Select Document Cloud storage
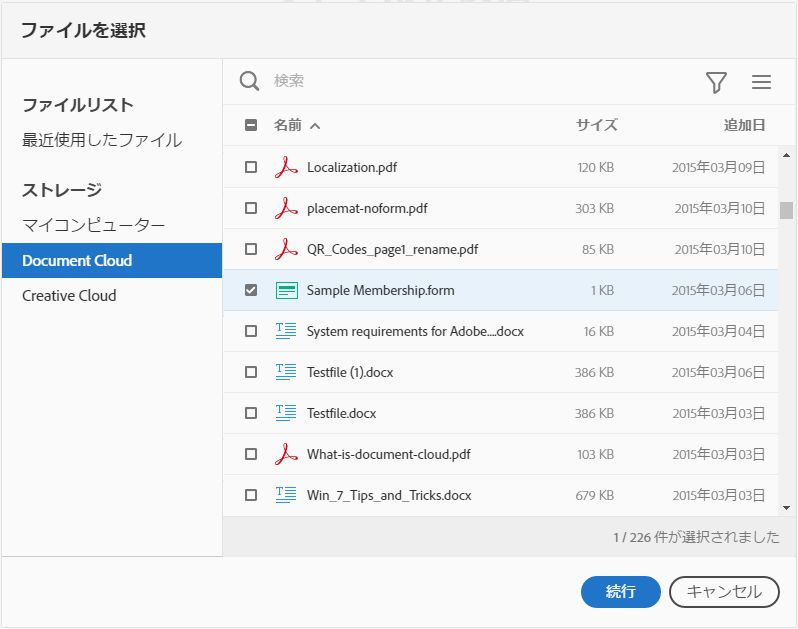 click(x=112, y=261)
